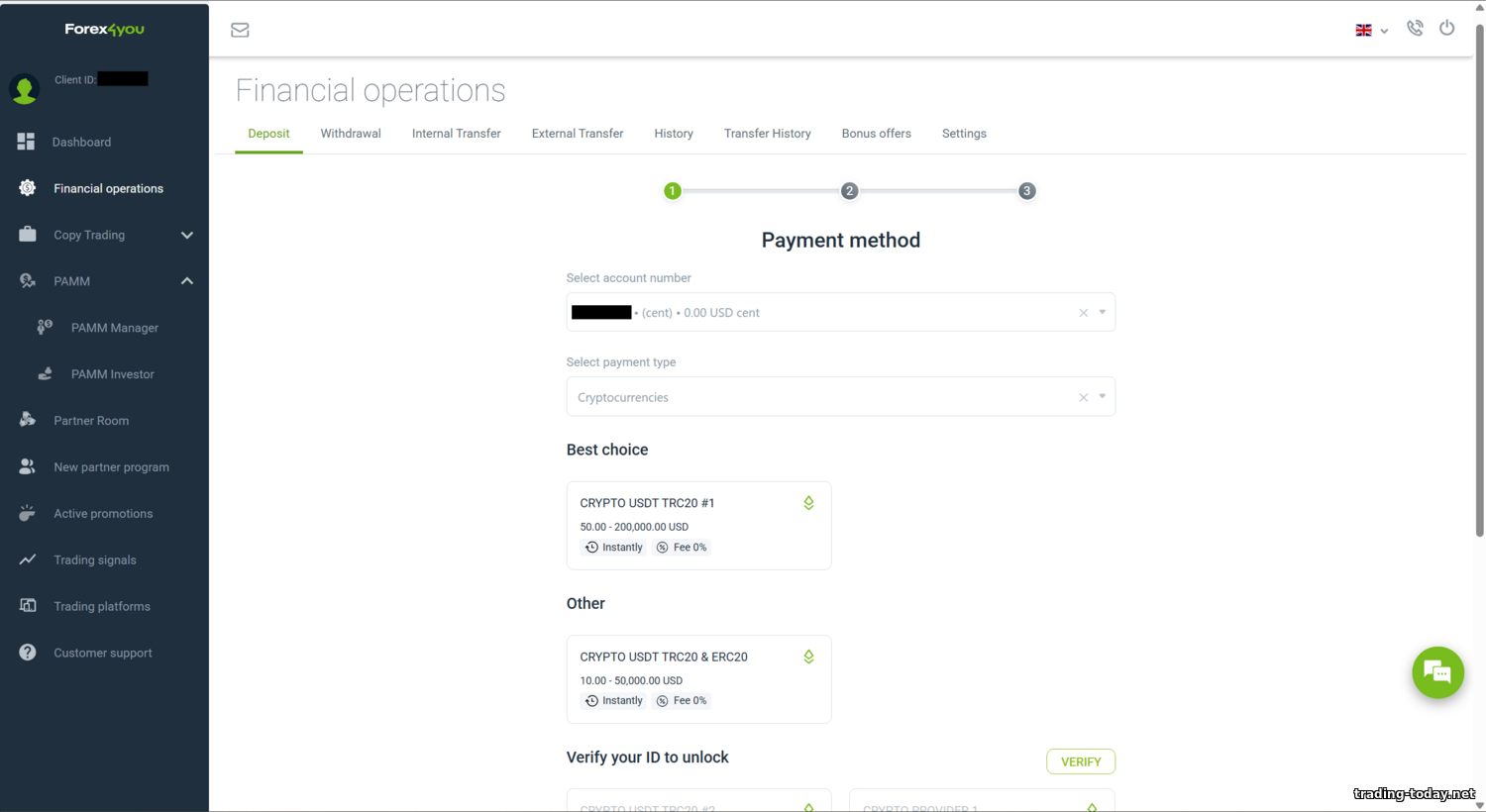Collapse the PAMM menu
This screenshot has width=1486, height=812.
click(186, 281)
